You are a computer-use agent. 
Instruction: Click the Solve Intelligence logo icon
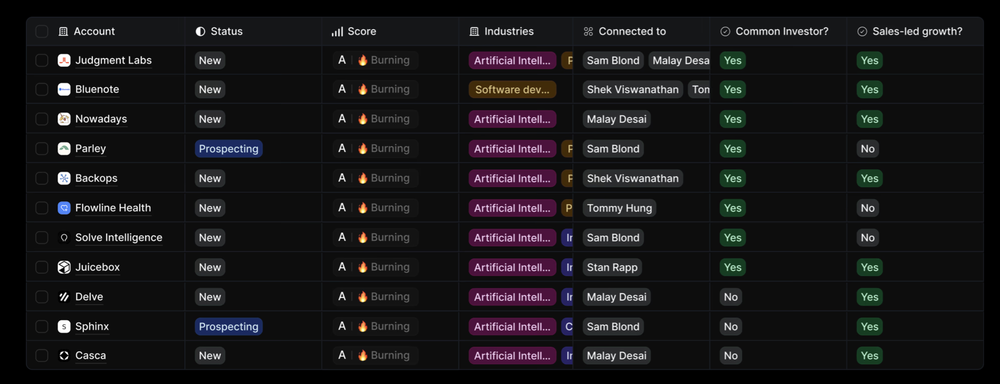(64, 238)
